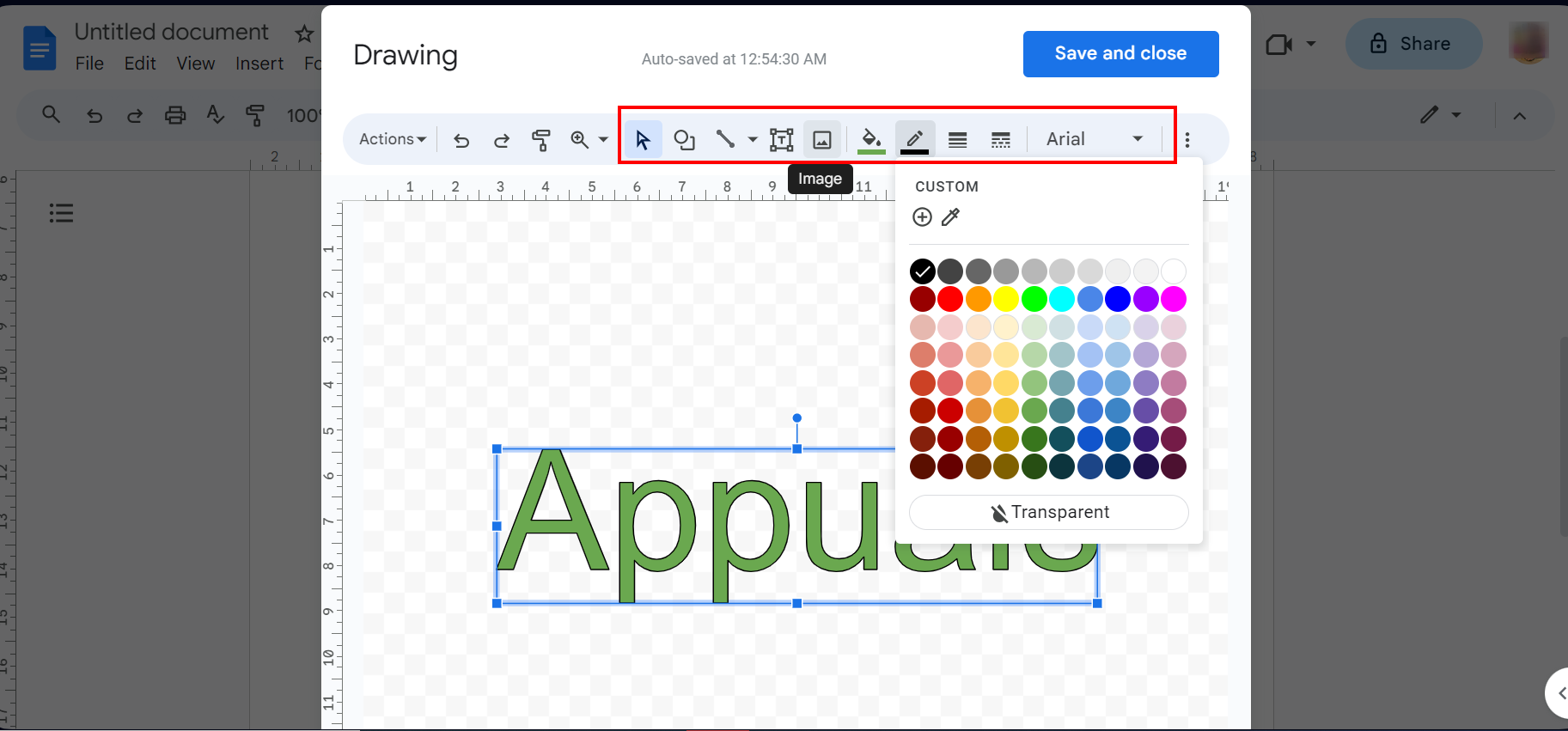Pick the bright green color swatch
Image resolution: width=1568 pixels, height=731 pixels.
tap(1034, 299)
